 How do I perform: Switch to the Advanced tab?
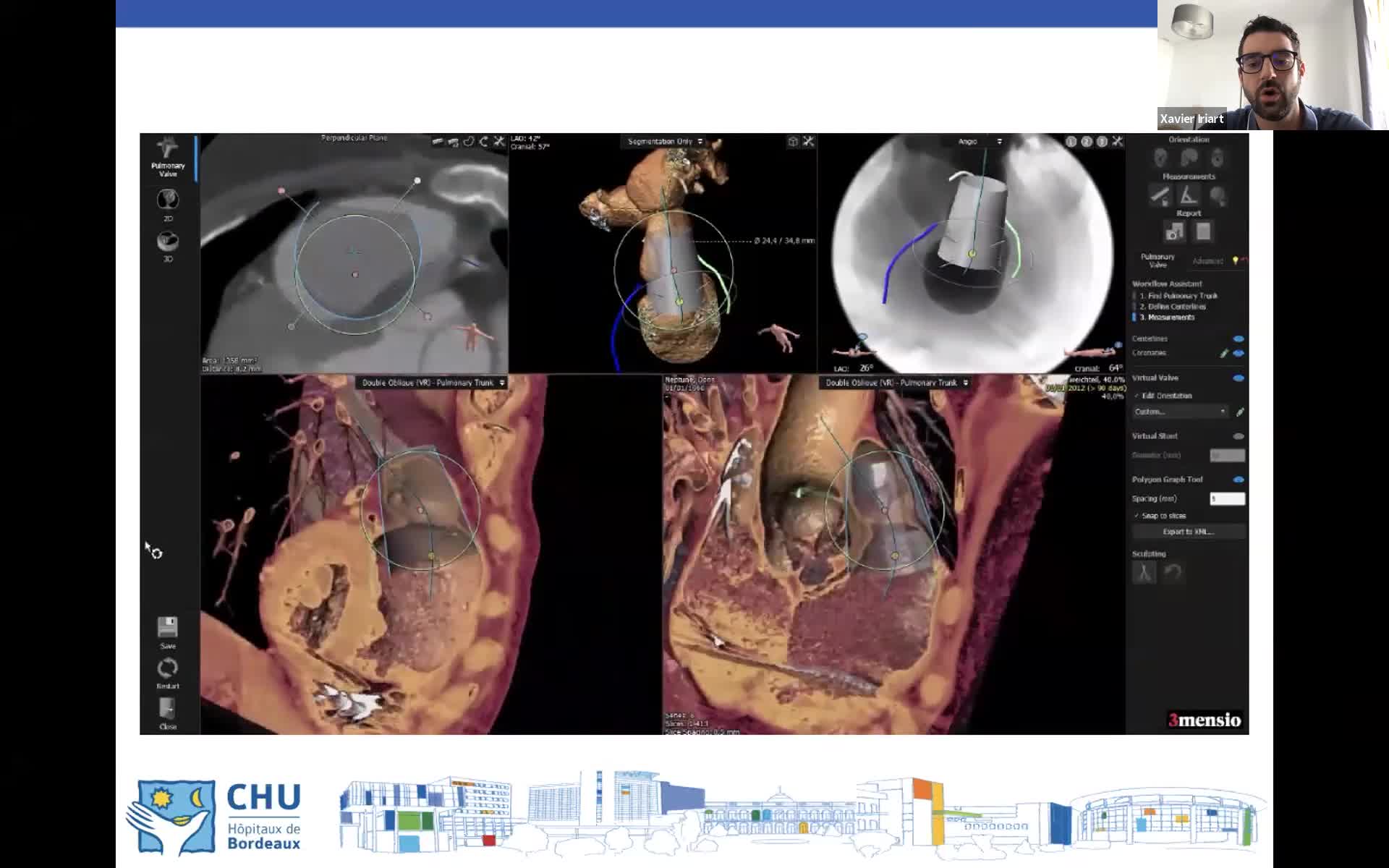[x=1207, y=261]
